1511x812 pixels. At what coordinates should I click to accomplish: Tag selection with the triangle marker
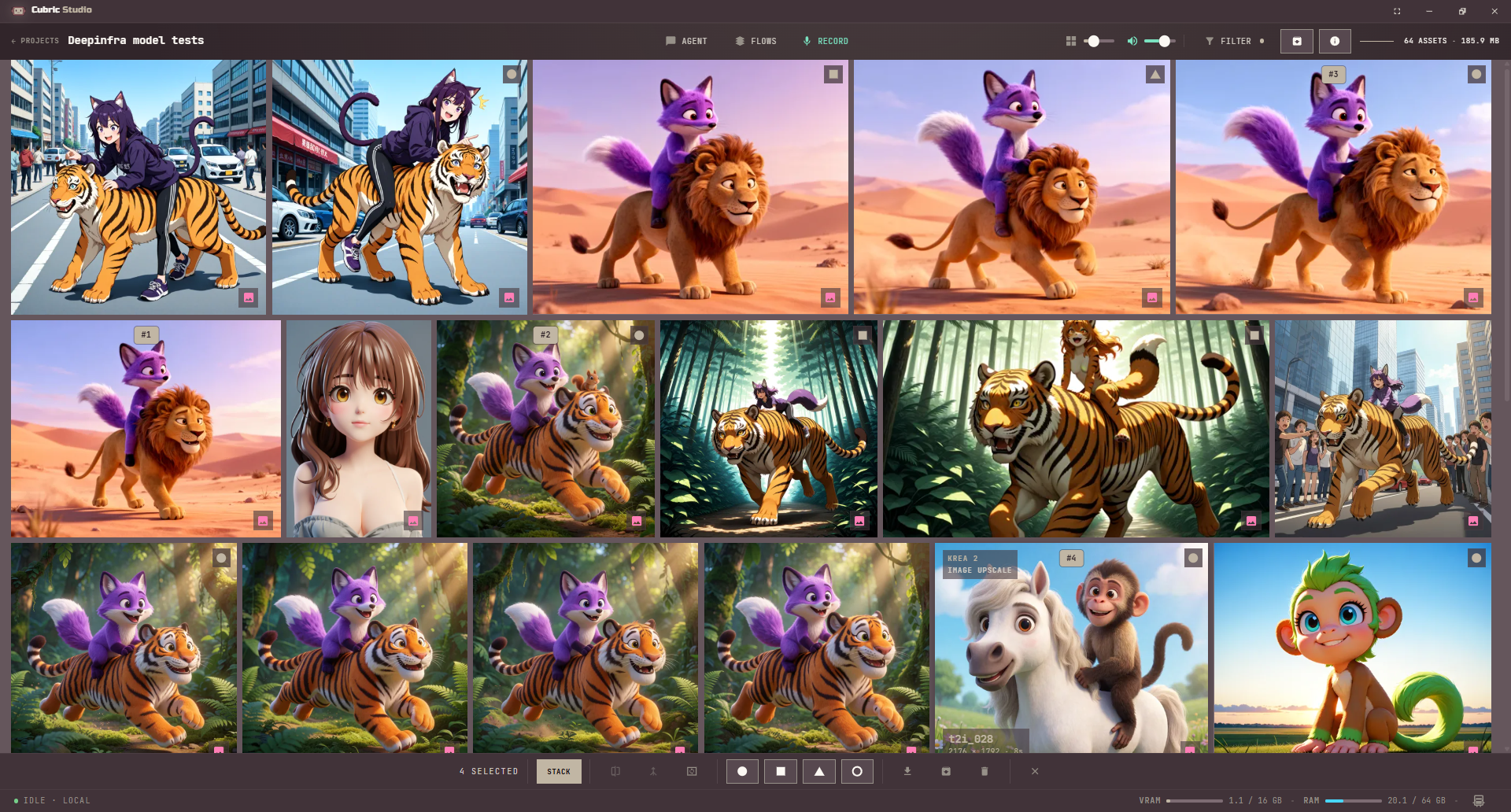tap(819, 771)
